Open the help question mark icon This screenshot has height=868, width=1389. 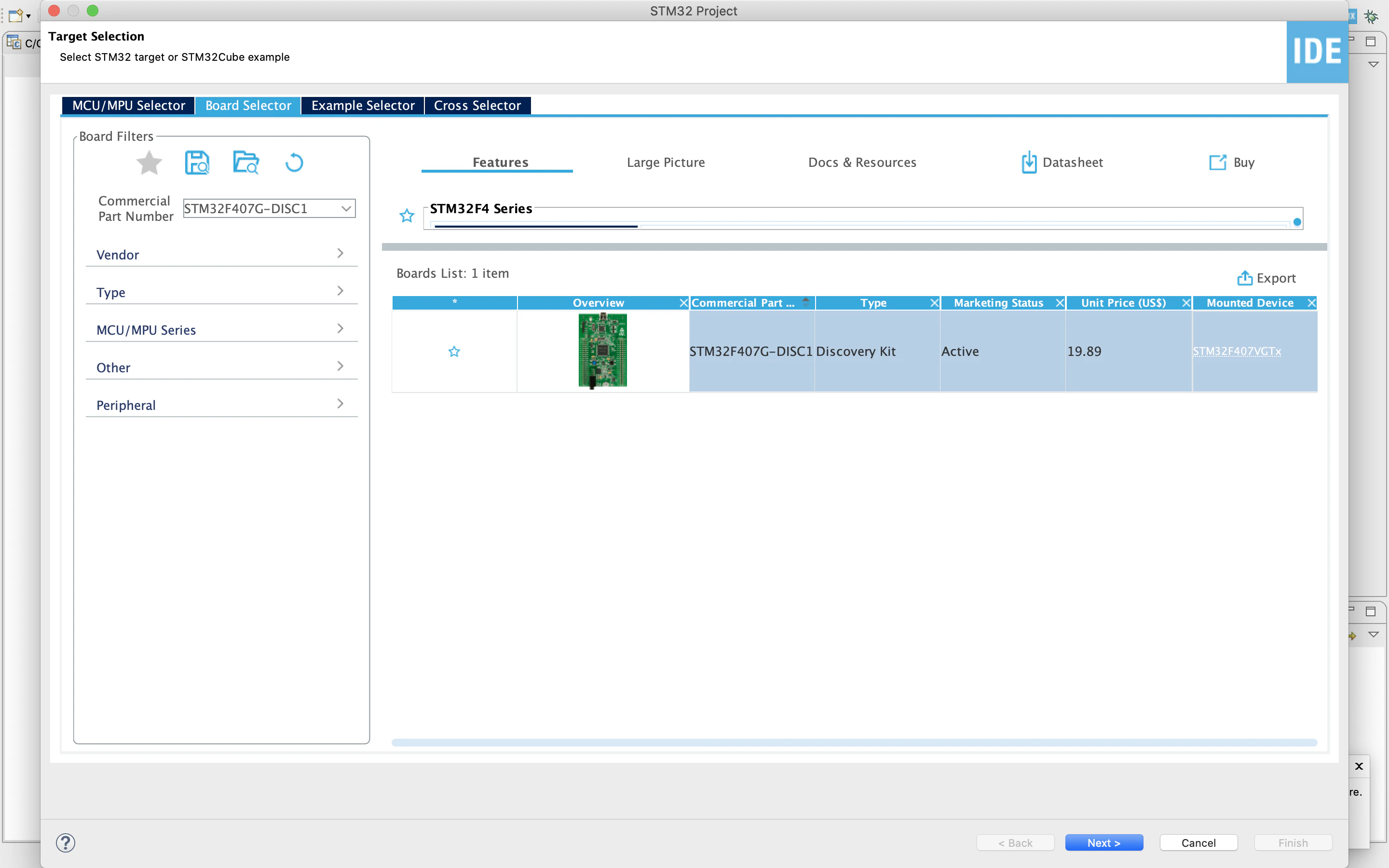[66, 843]
